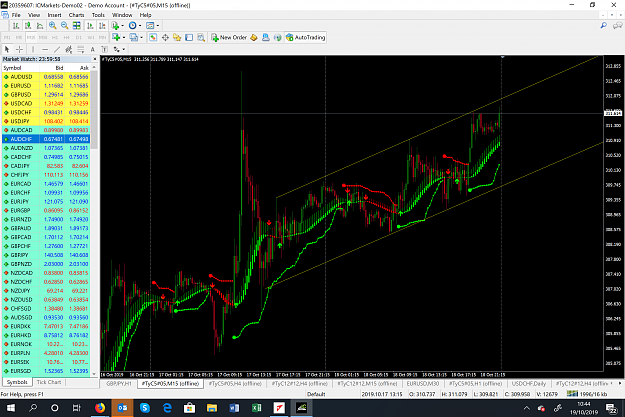
Task: Open the chart templates icon
Action: pos(150,26)
